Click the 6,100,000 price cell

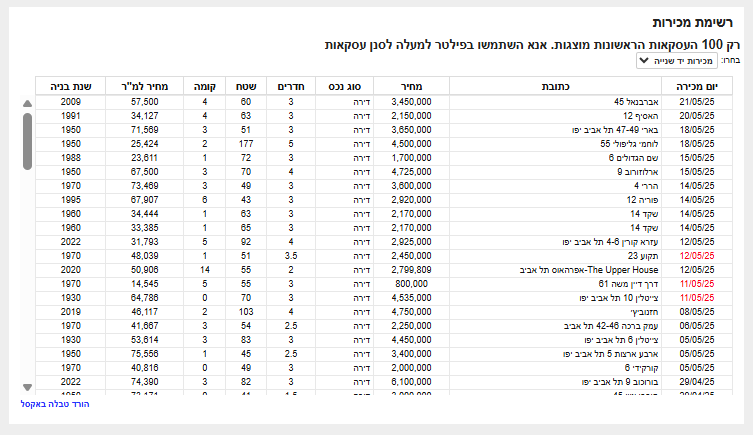click(411, 382)
